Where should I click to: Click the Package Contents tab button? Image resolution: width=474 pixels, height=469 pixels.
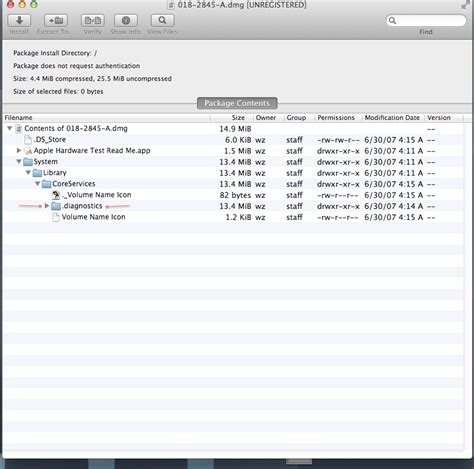237,103
